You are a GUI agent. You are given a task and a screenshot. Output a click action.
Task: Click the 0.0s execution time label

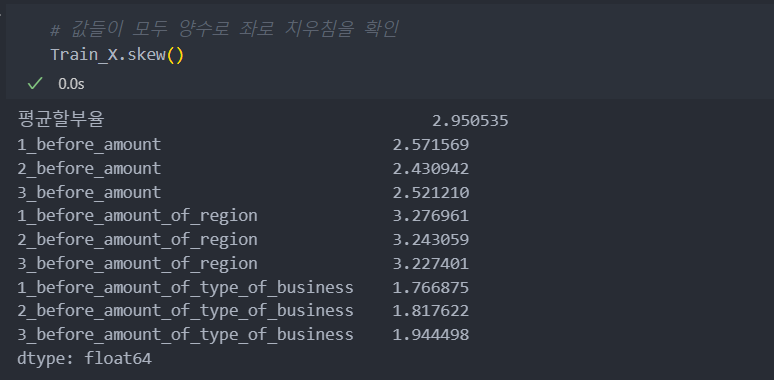[x=71, y=84]
